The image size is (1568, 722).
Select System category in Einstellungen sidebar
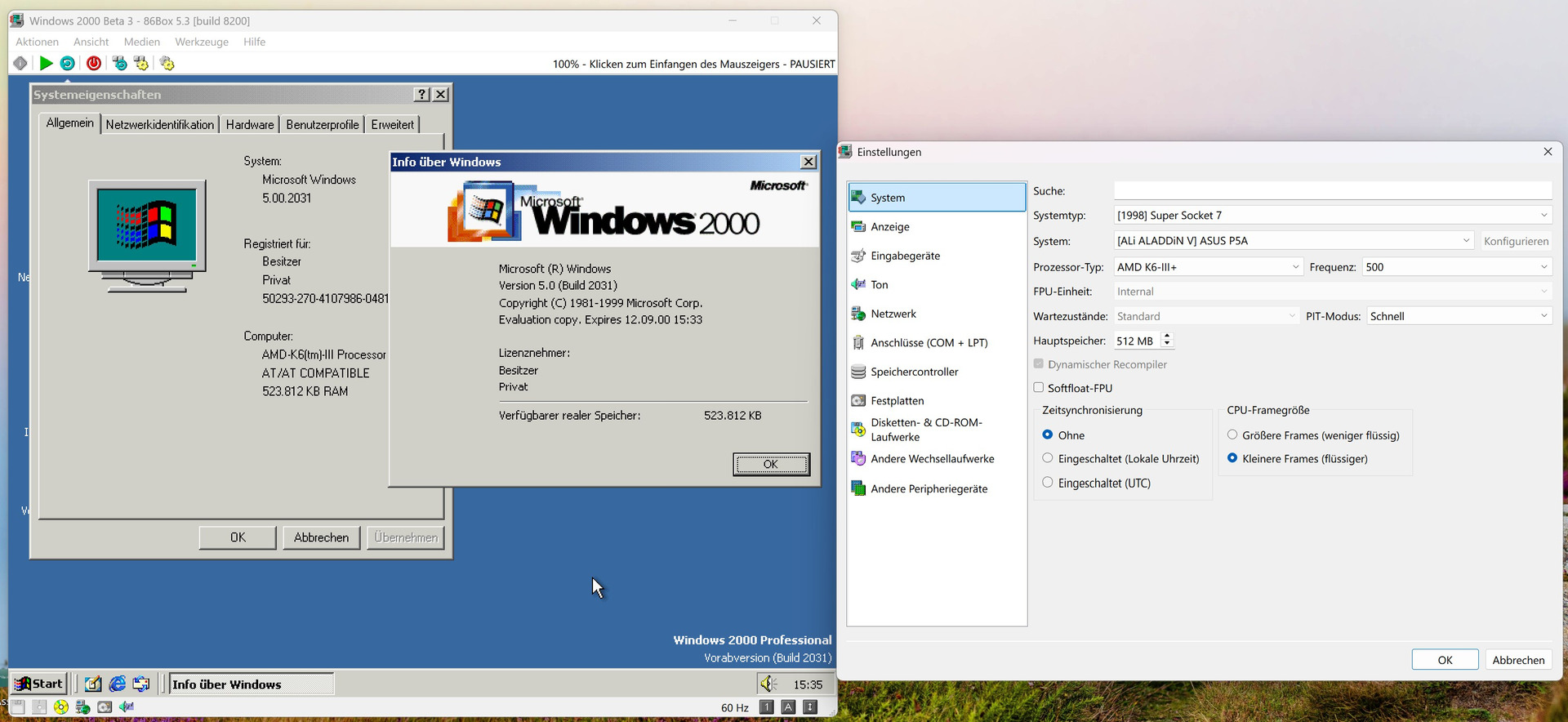(x=937, y=198)
